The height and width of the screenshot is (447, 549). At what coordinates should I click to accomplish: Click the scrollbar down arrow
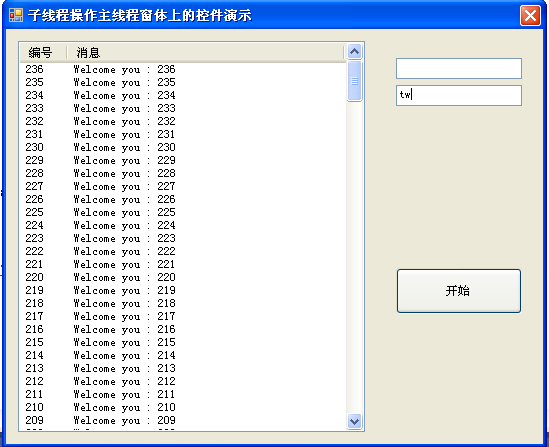click(x=354, y=421)
